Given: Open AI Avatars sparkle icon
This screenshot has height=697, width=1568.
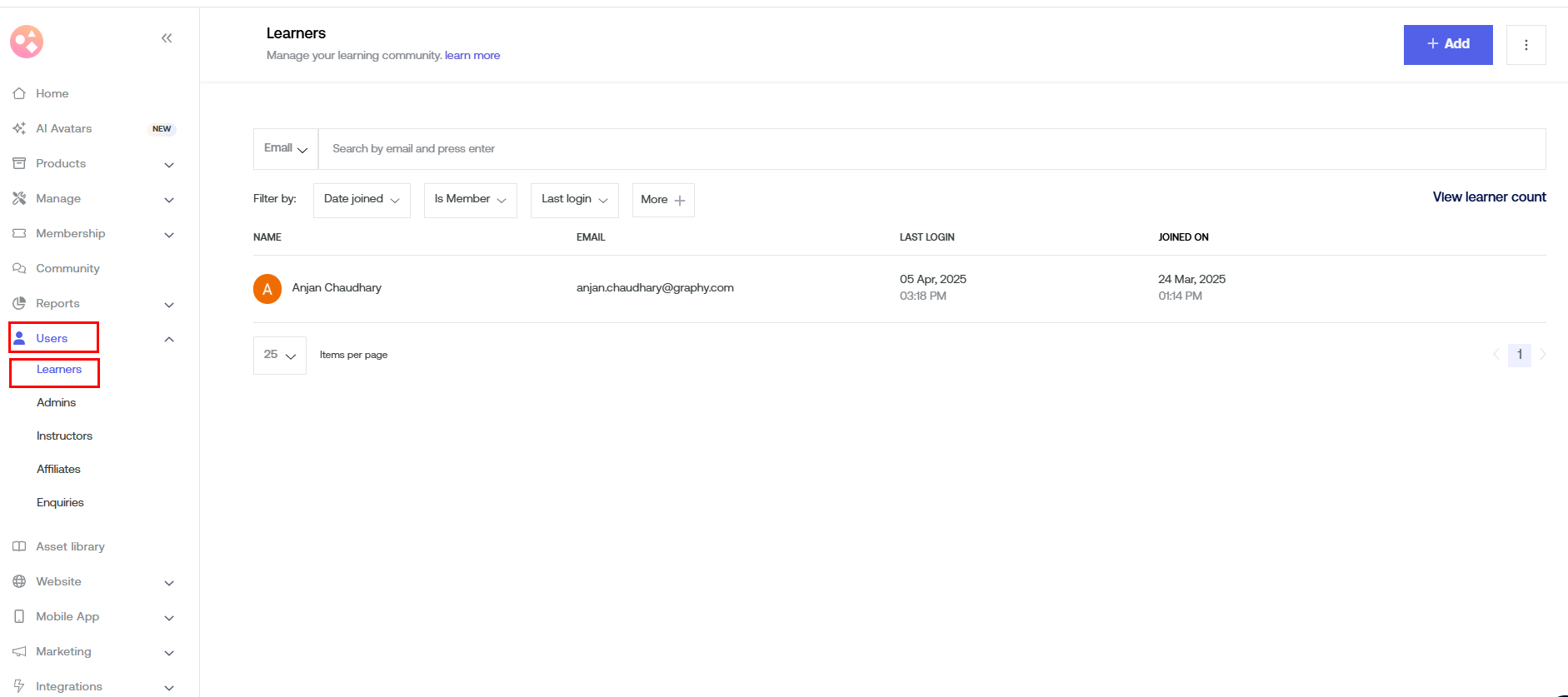Looking at the screenshot, I should click(19, 128).
